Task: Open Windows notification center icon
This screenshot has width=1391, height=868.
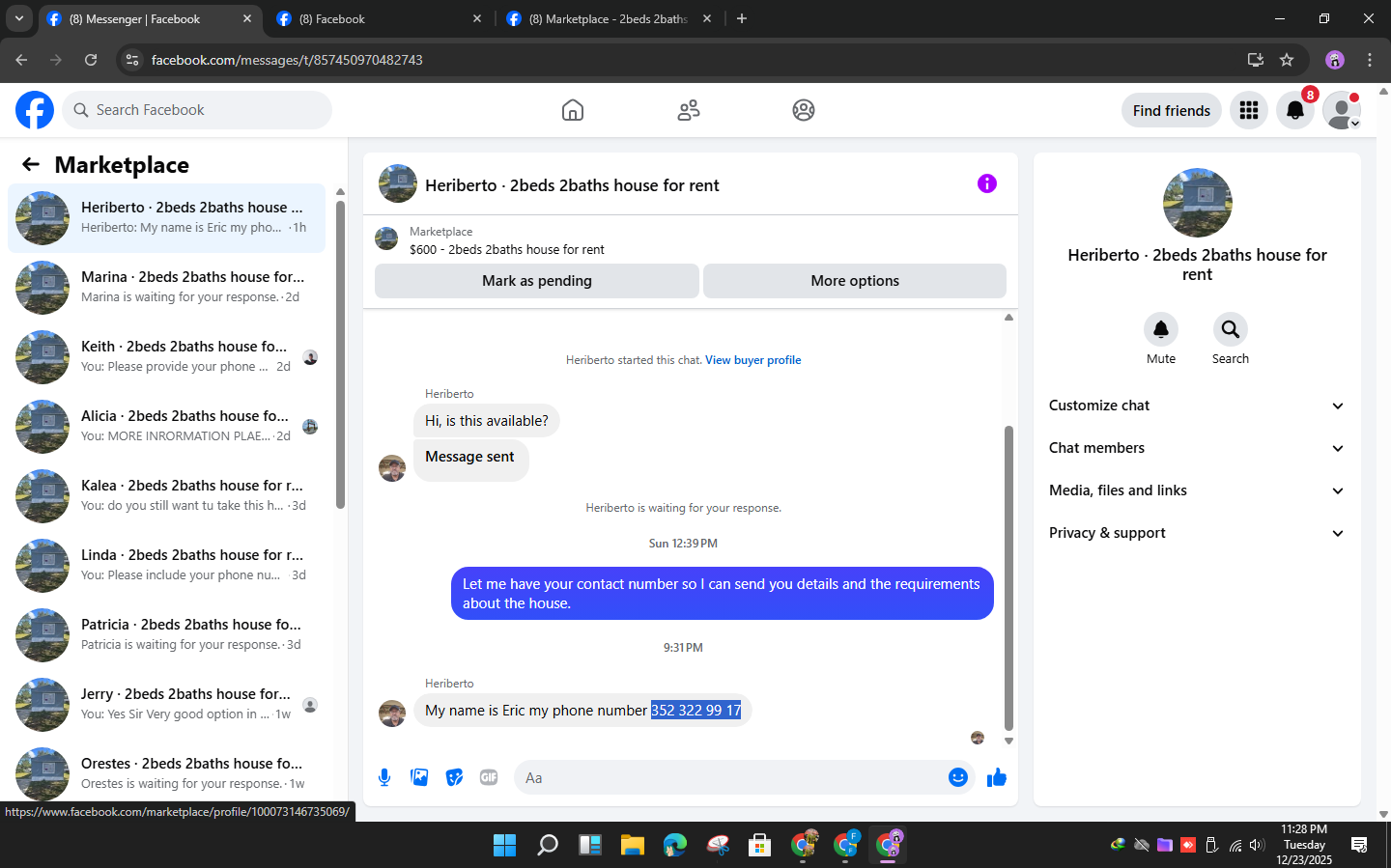Action: 1359,845
